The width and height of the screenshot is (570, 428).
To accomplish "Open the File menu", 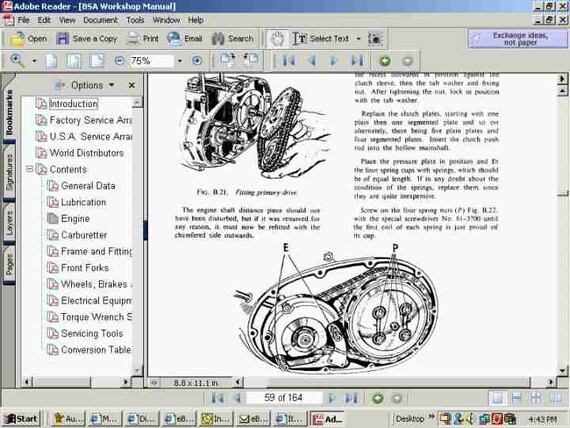I will tap(24, 20).
